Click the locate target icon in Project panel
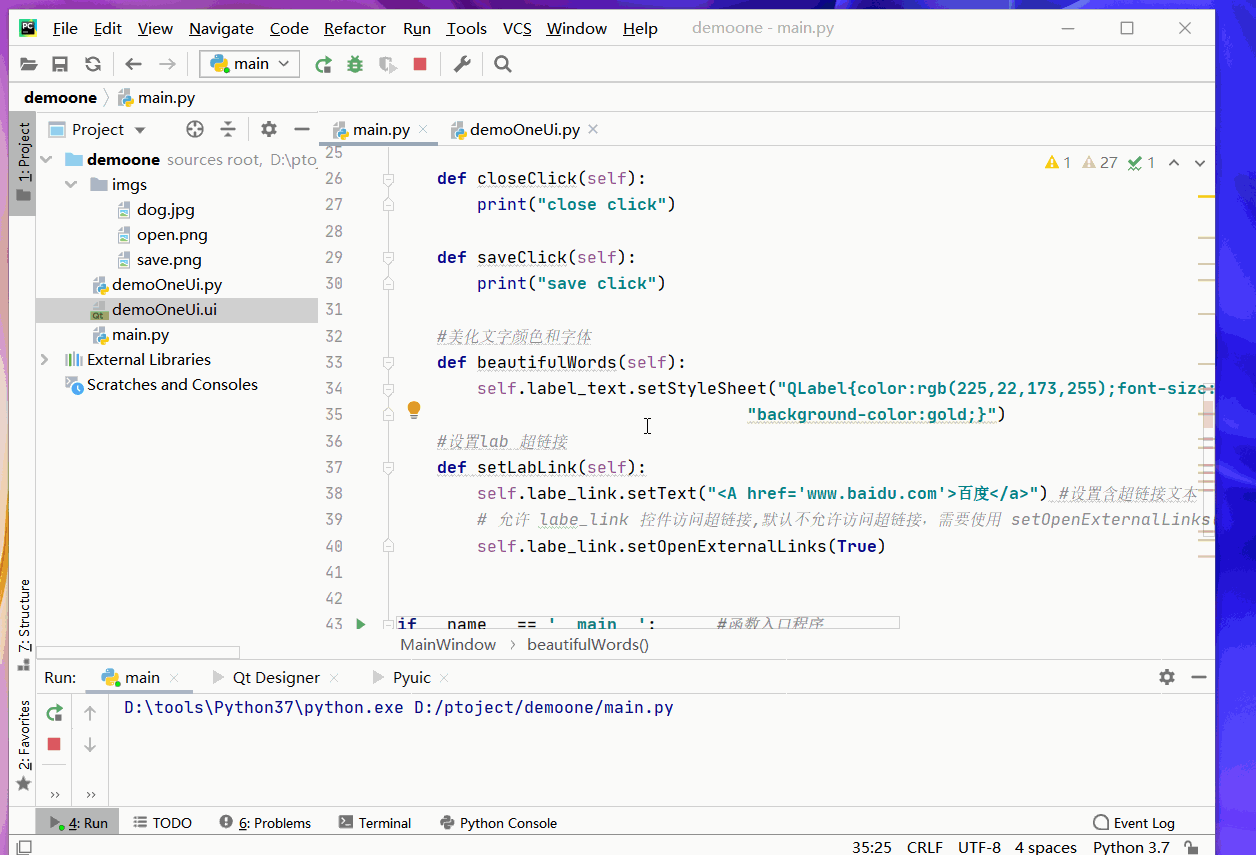The image size is (1256, 855). point(195,129)
